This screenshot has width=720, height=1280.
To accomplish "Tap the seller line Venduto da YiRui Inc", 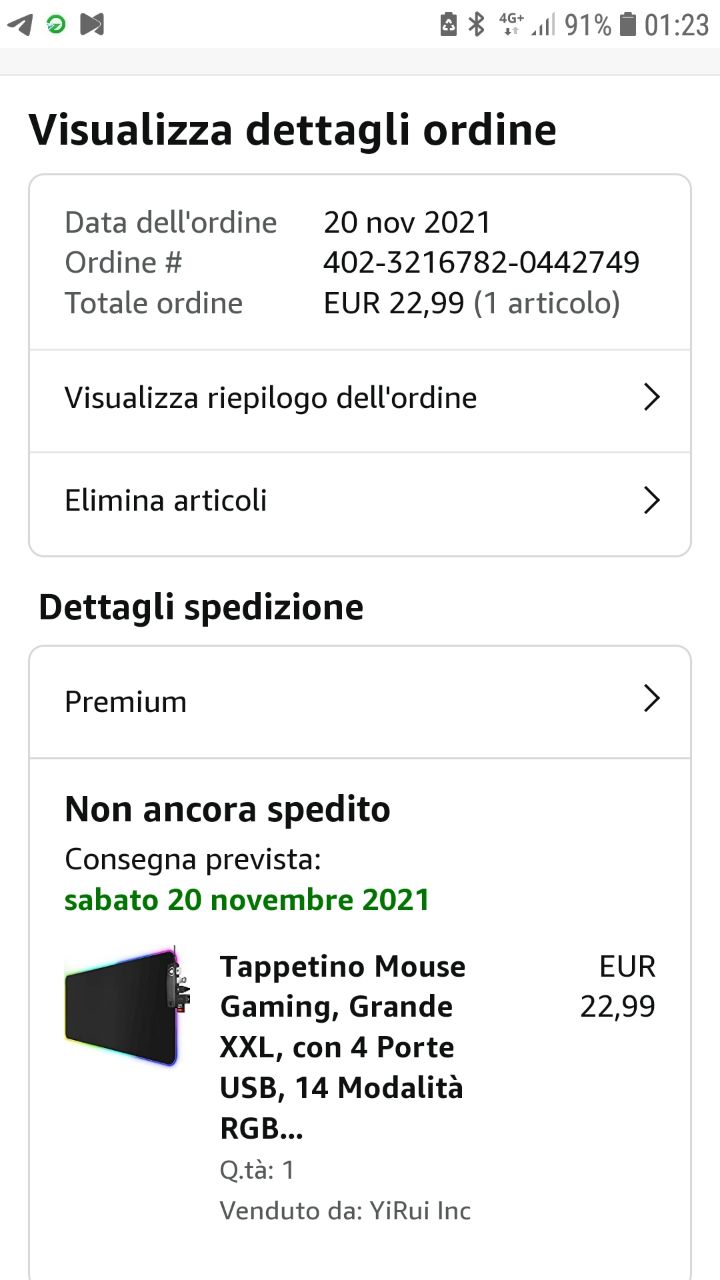I will (x=345, y=1211).
